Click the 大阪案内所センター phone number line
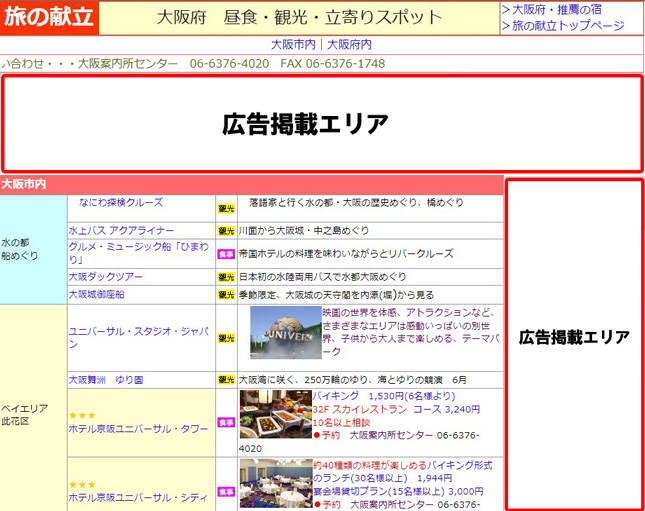 [x=193, y=64]
